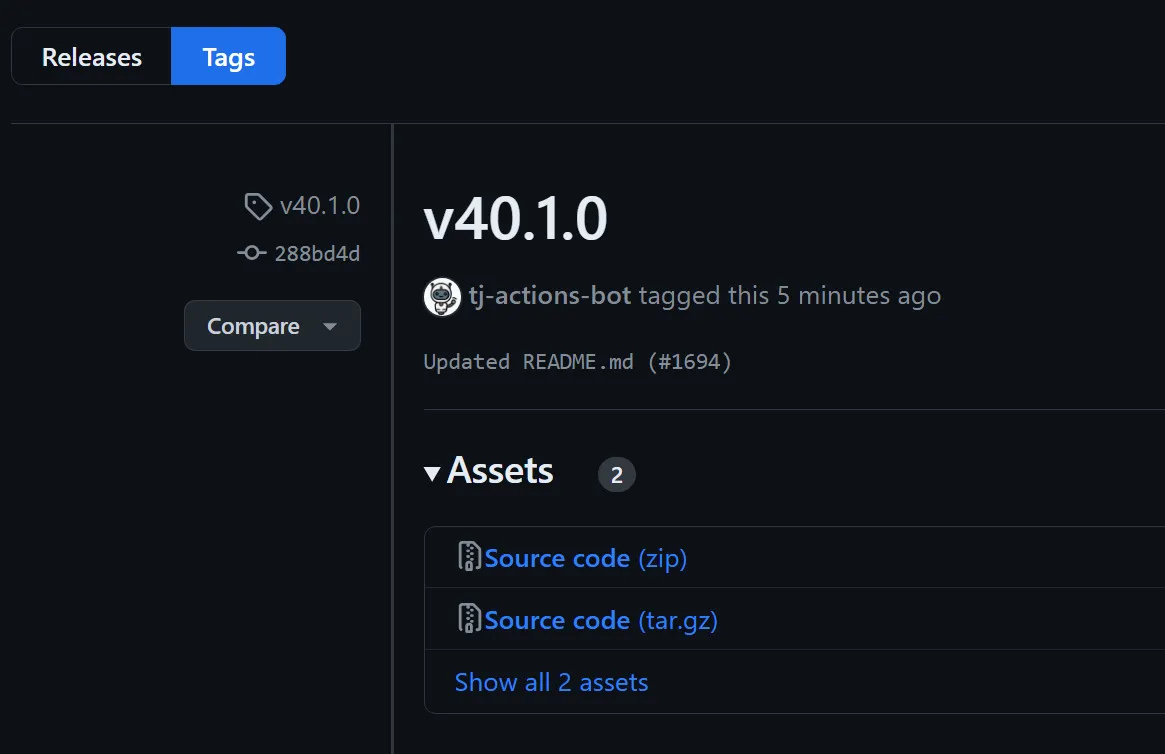Click the tj-actions-bot avatar image

[442, 297]
